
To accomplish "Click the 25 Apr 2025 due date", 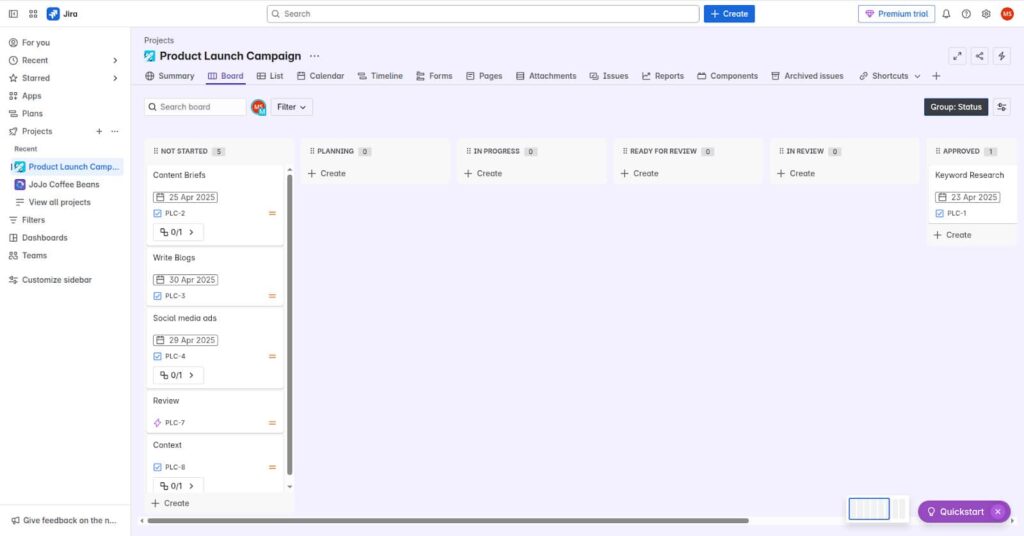I will coord(185,197).
